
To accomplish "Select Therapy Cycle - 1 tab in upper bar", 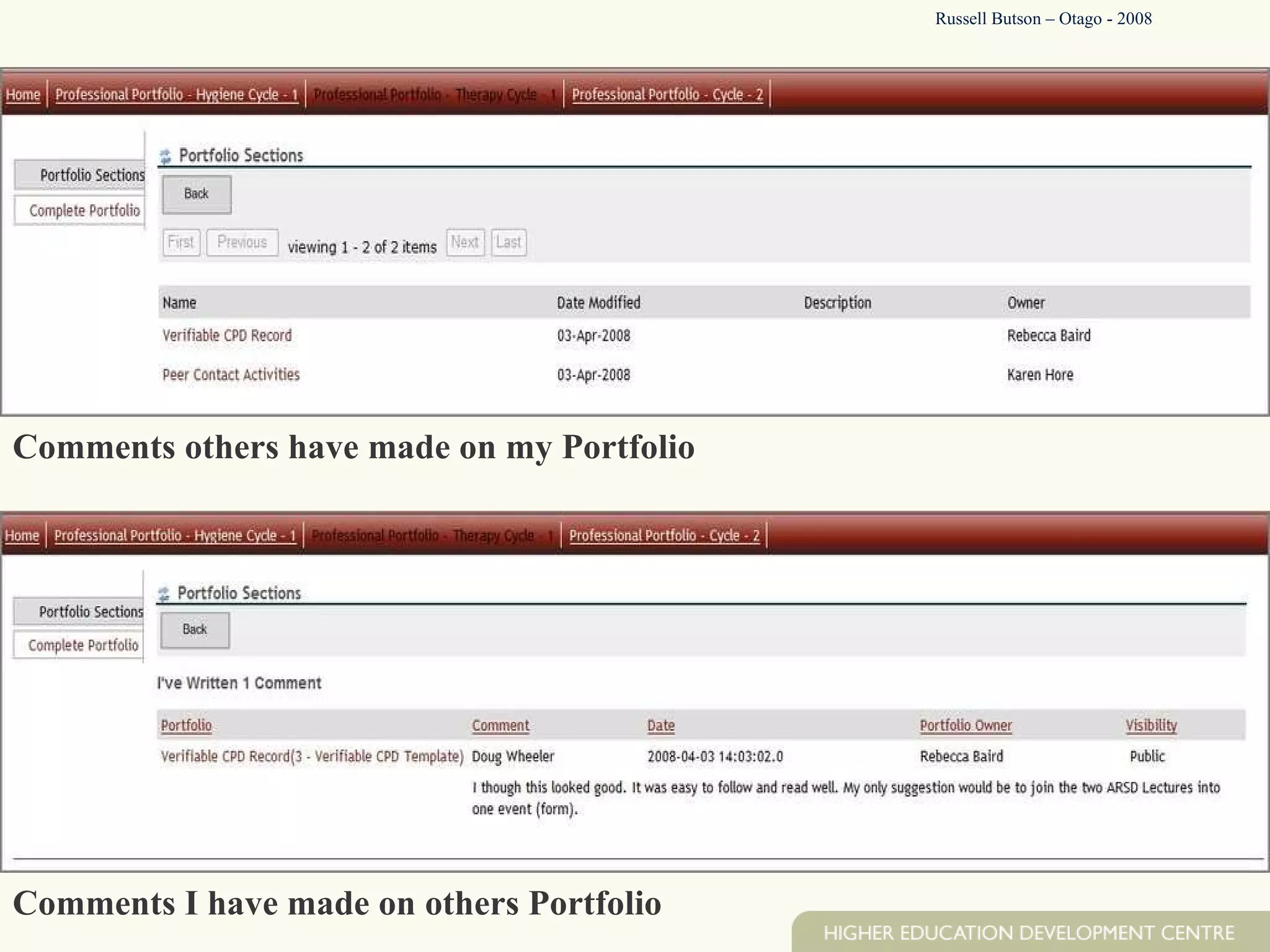I will coord(435,95).
